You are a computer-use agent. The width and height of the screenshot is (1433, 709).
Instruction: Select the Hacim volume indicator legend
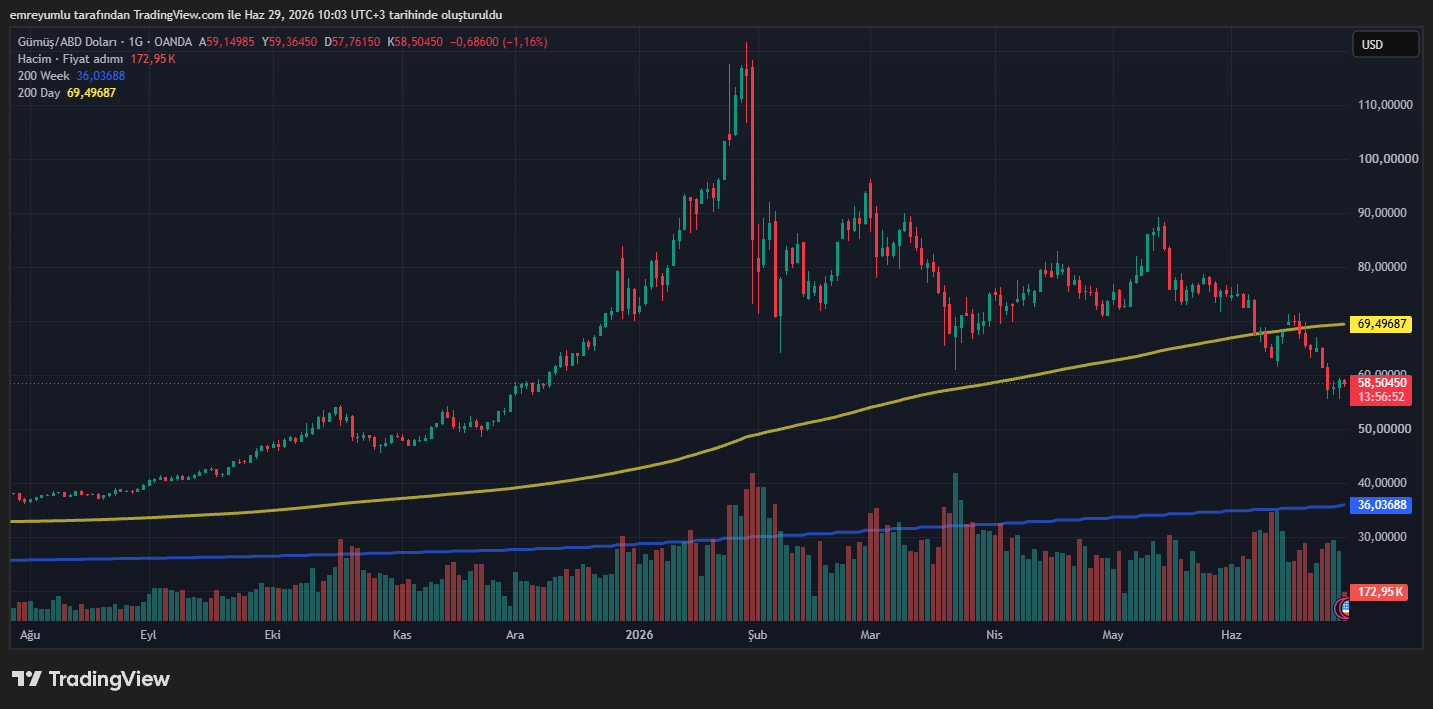click(x=70, y=59)
